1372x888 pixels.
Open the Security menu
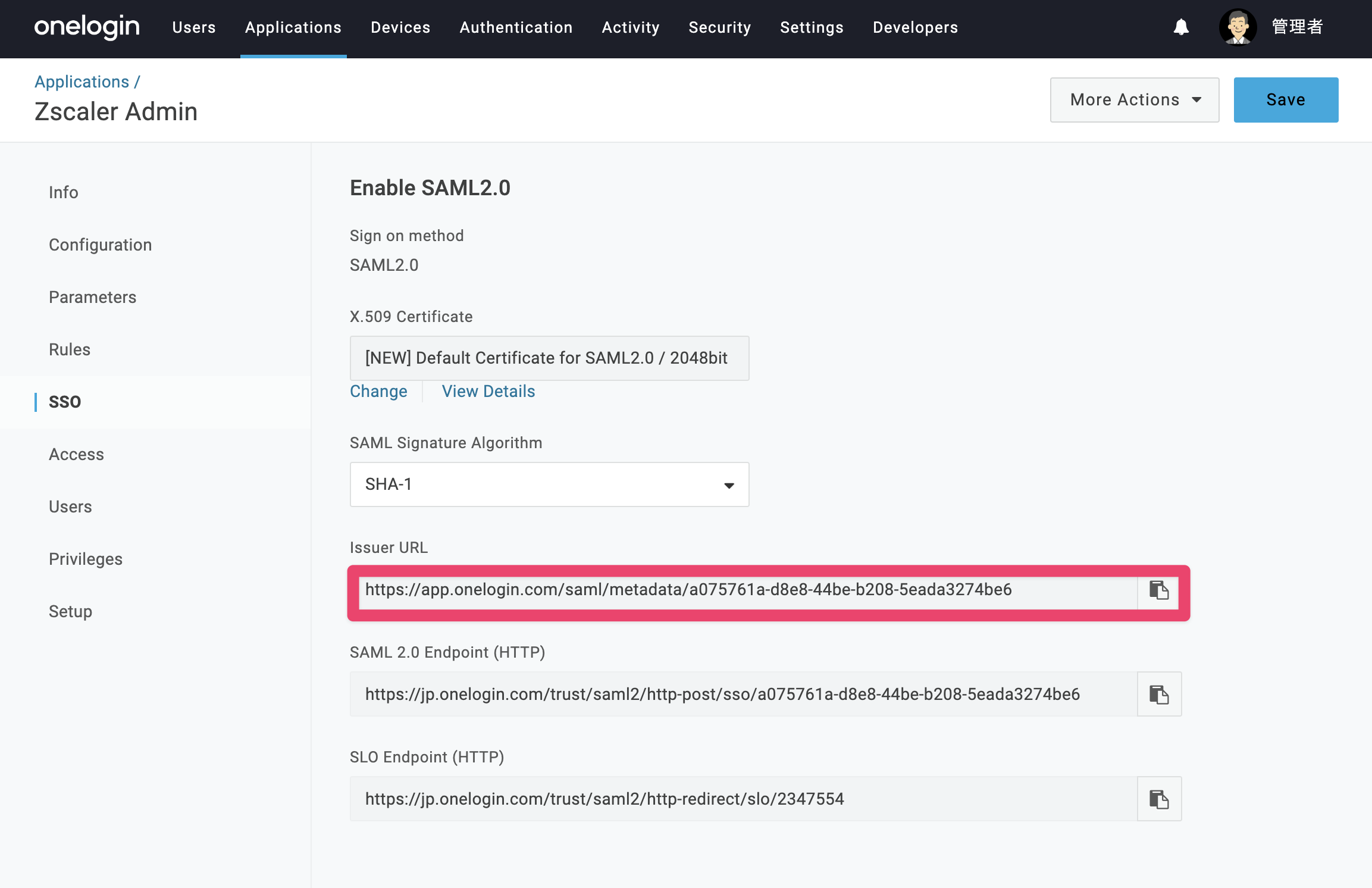[x=720, y=27]
